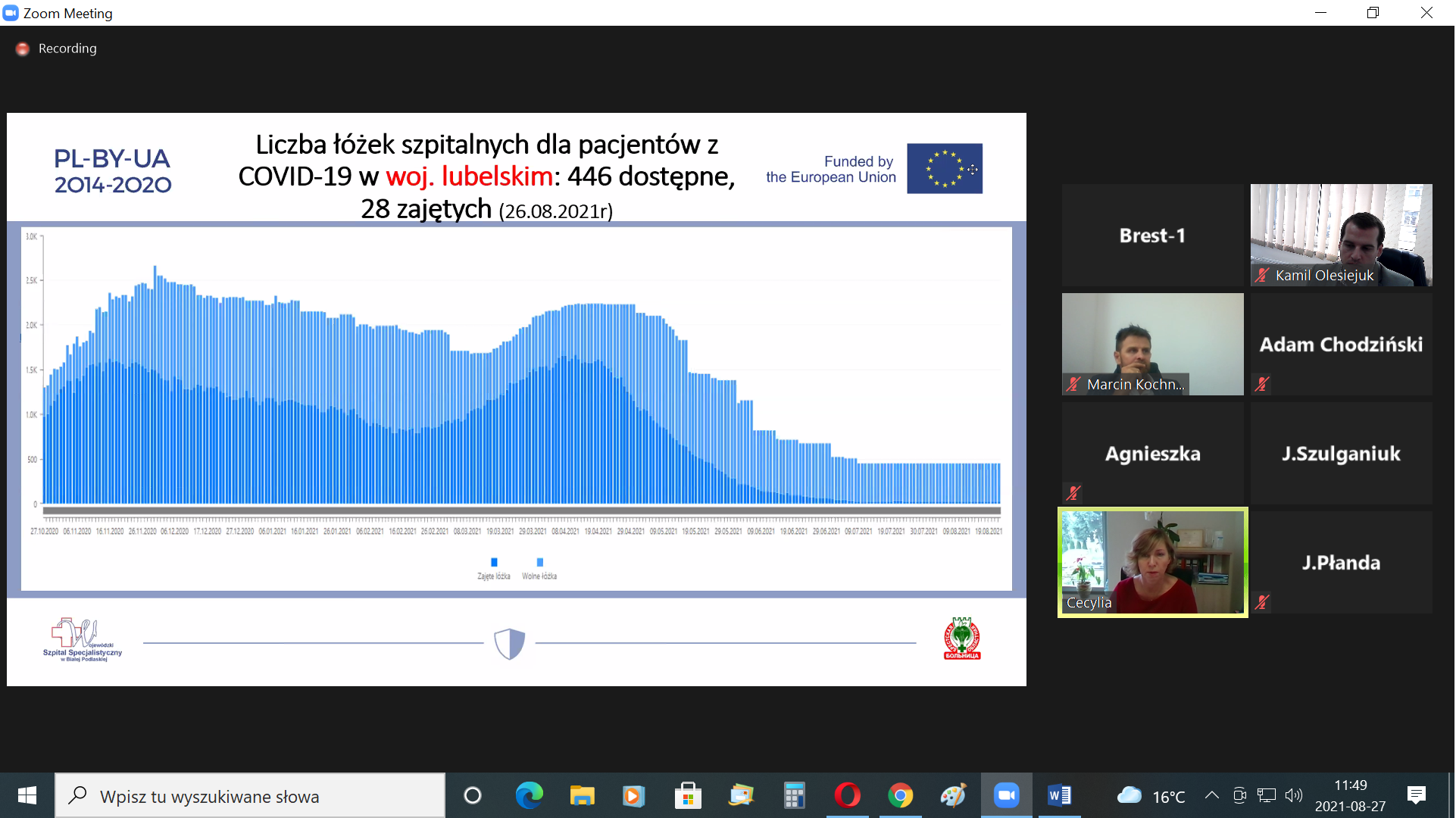Open the Word app in the taskbar

[x=1059, y=795]
